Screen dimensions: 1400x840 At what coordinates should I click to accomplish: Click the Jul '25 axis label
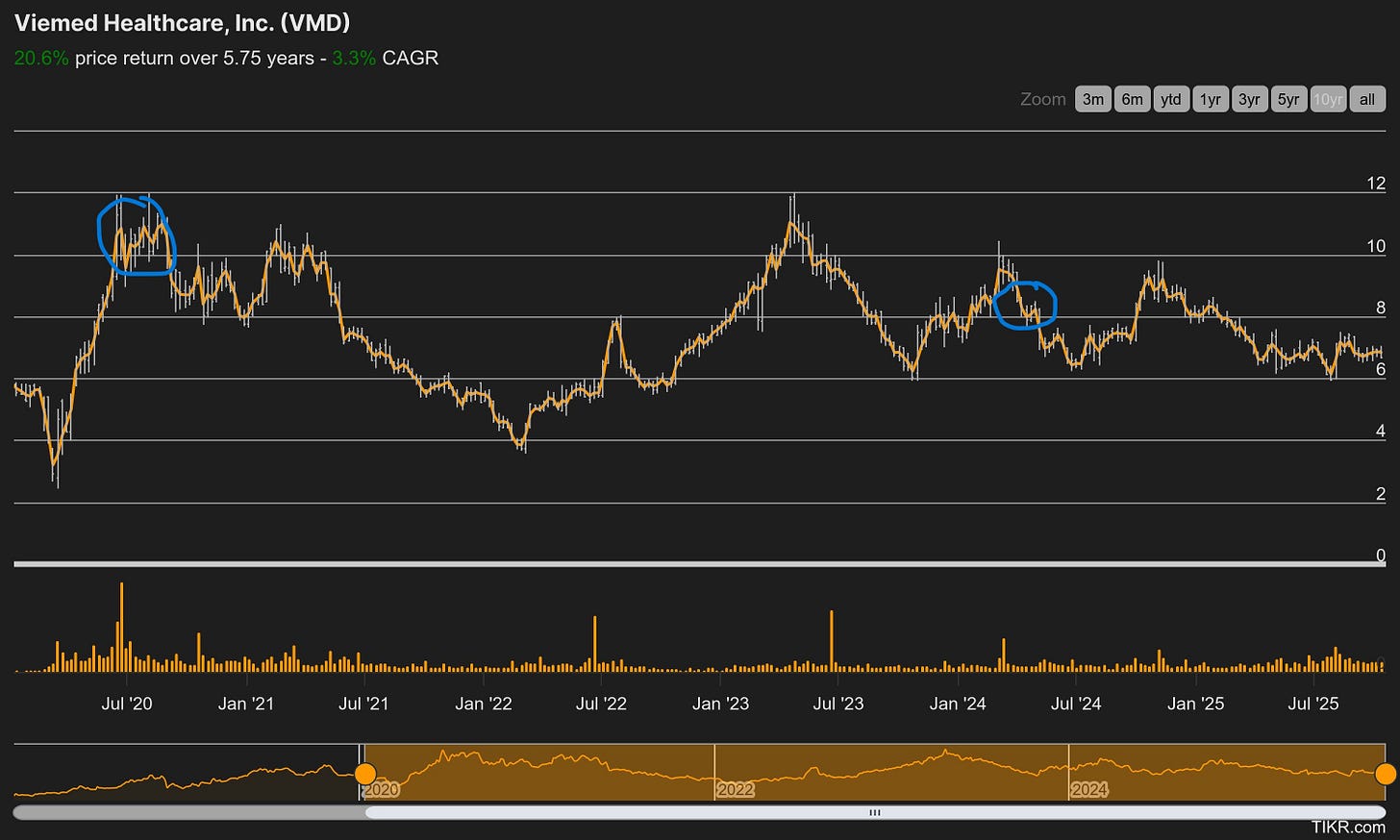[1313, 704]
